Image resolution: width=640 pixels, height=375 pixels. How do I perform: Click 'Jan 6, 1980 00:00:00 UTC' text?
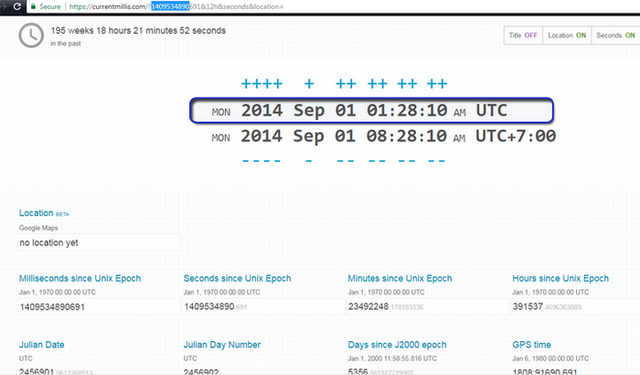coord(551,359)
